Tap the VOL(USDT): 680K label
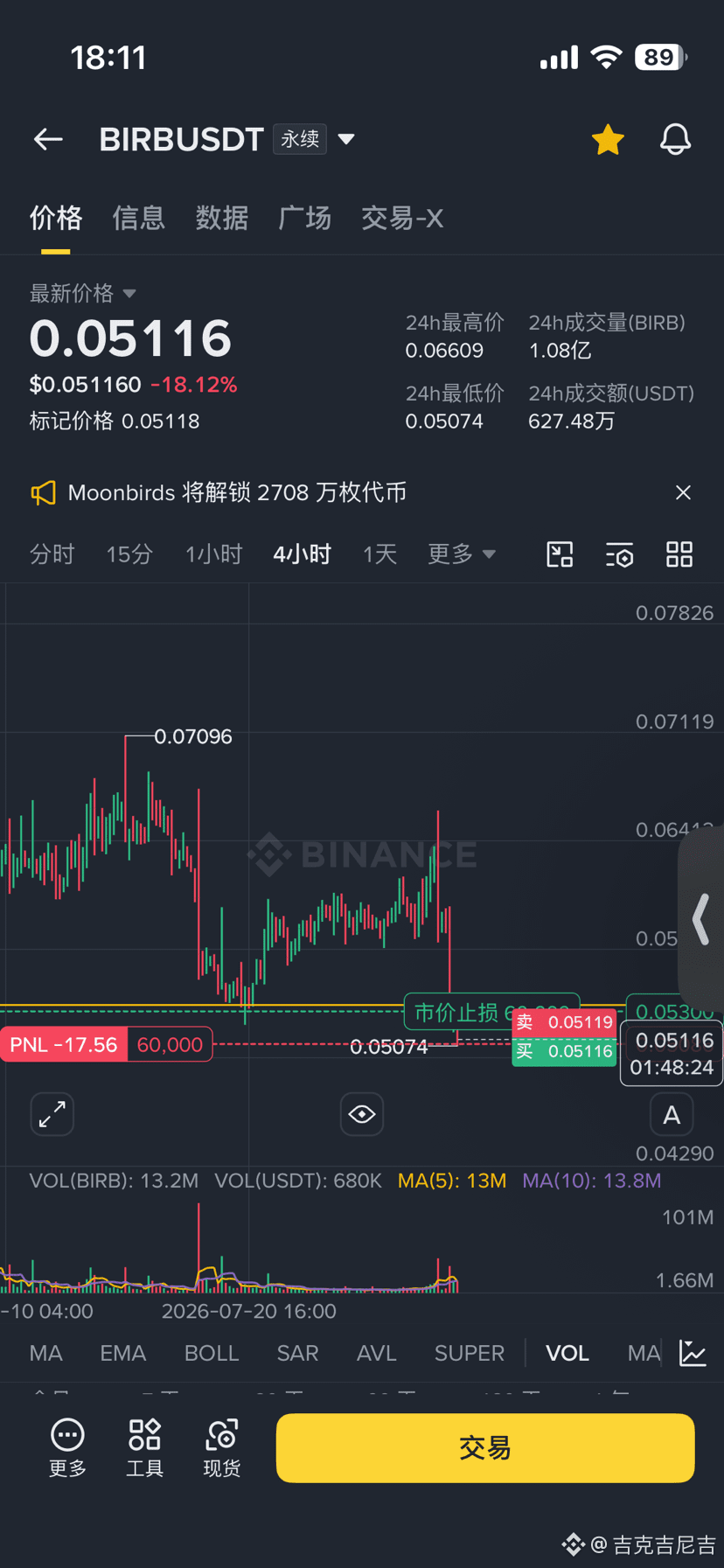This screenshot has height=1568, width=724. (298, 1181)
